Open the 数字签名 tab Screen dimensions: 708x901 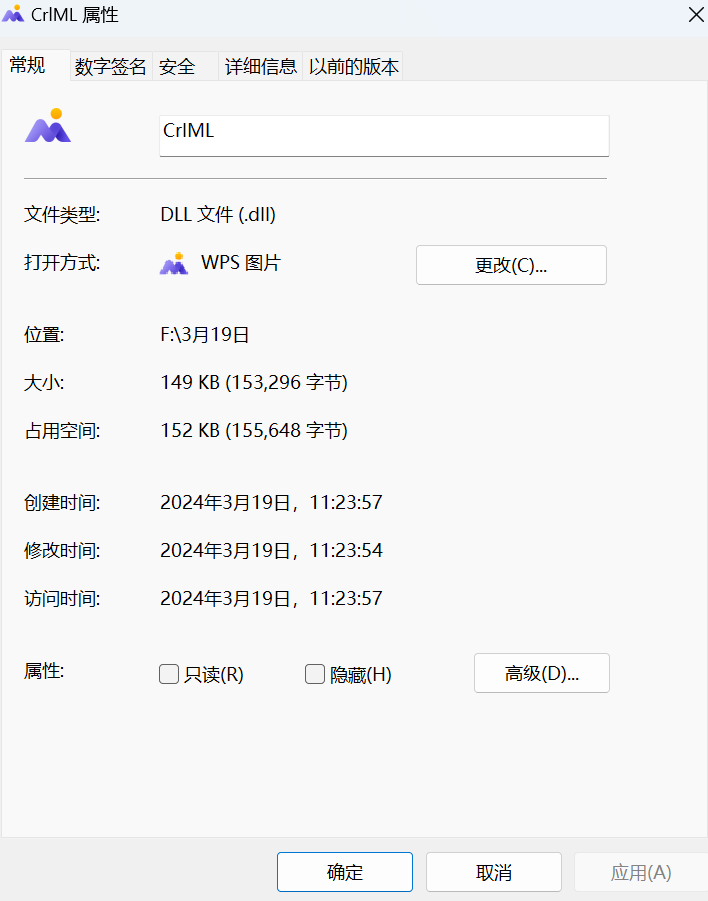pyautogui.click(x=110, y=67)
